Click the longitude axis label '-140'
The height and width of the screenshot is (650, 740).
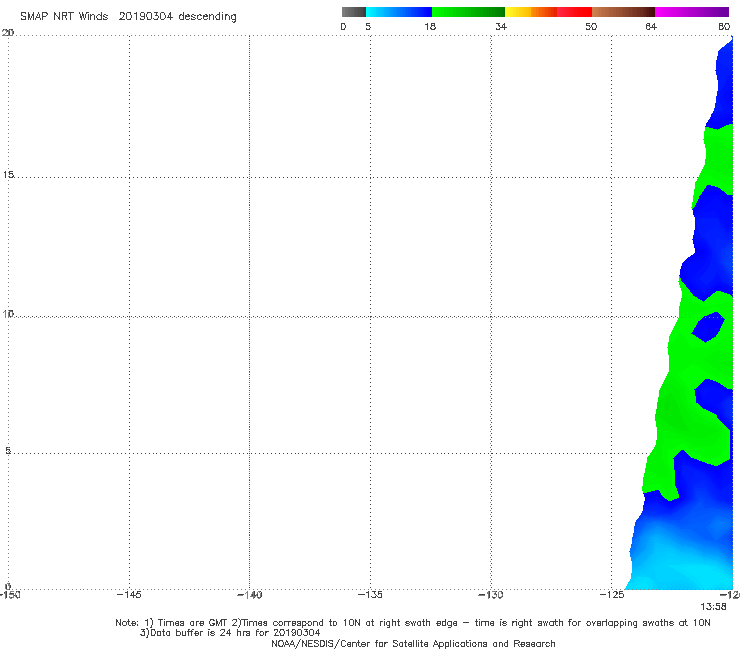249,595
